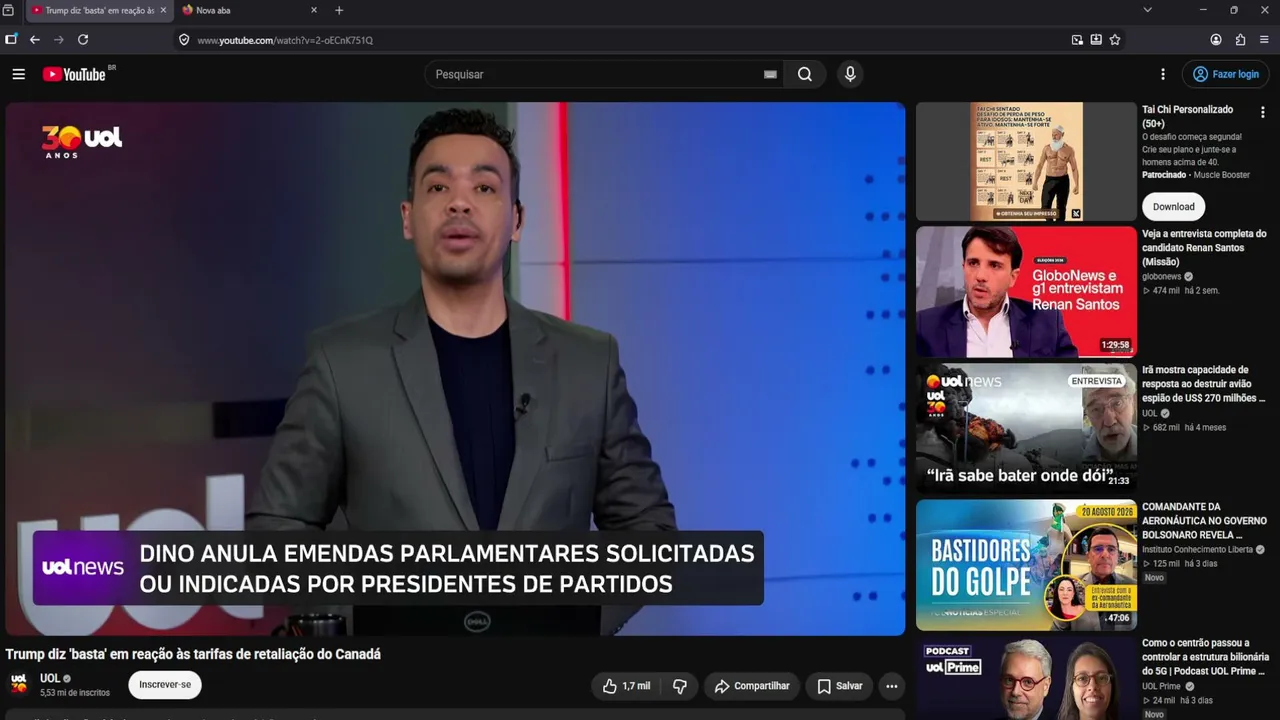This screenshot has width=1280, height=720.
Task: Bookmark this page with the star
Action: [1115, 40]
